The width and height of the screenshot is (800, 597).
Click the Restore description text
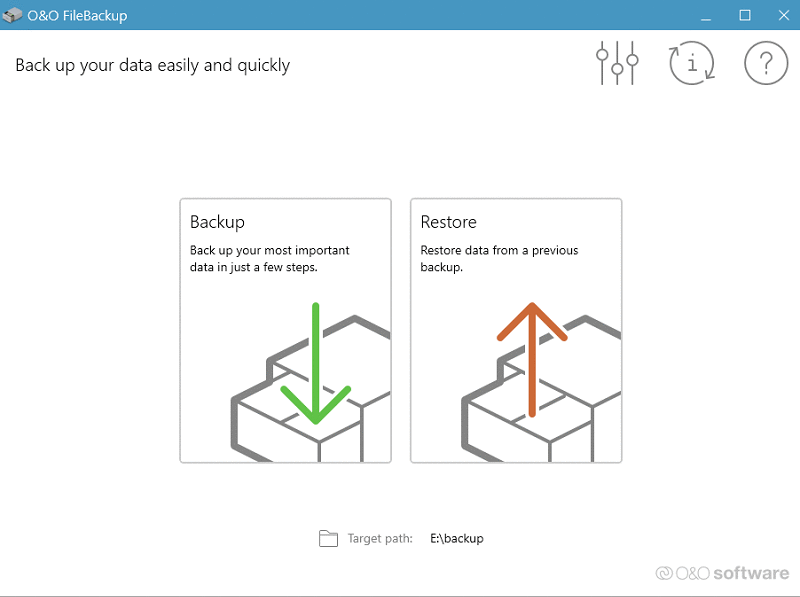pyautogui.click(x=499, y=259)
